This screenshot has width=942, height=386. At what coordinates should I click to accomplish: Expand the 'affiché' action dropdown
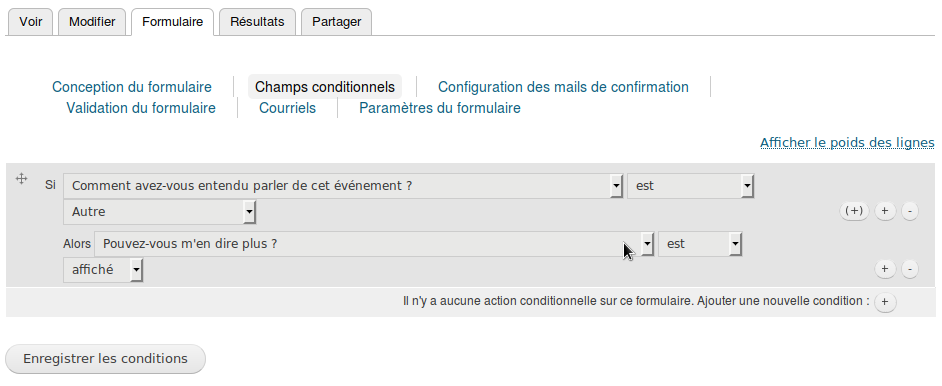click(103, 270)
